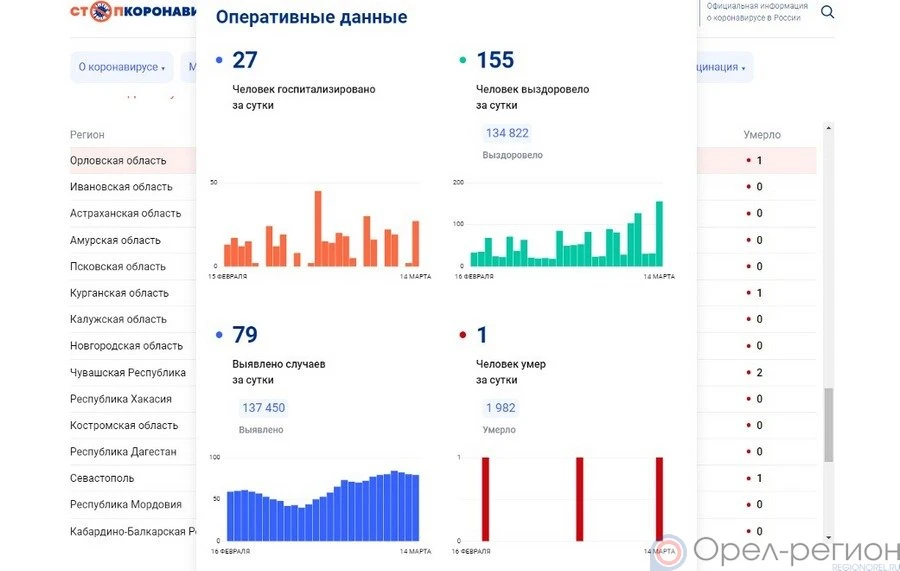
Task: Click the green dot beside 155 recovered
Action: point(463,60)
